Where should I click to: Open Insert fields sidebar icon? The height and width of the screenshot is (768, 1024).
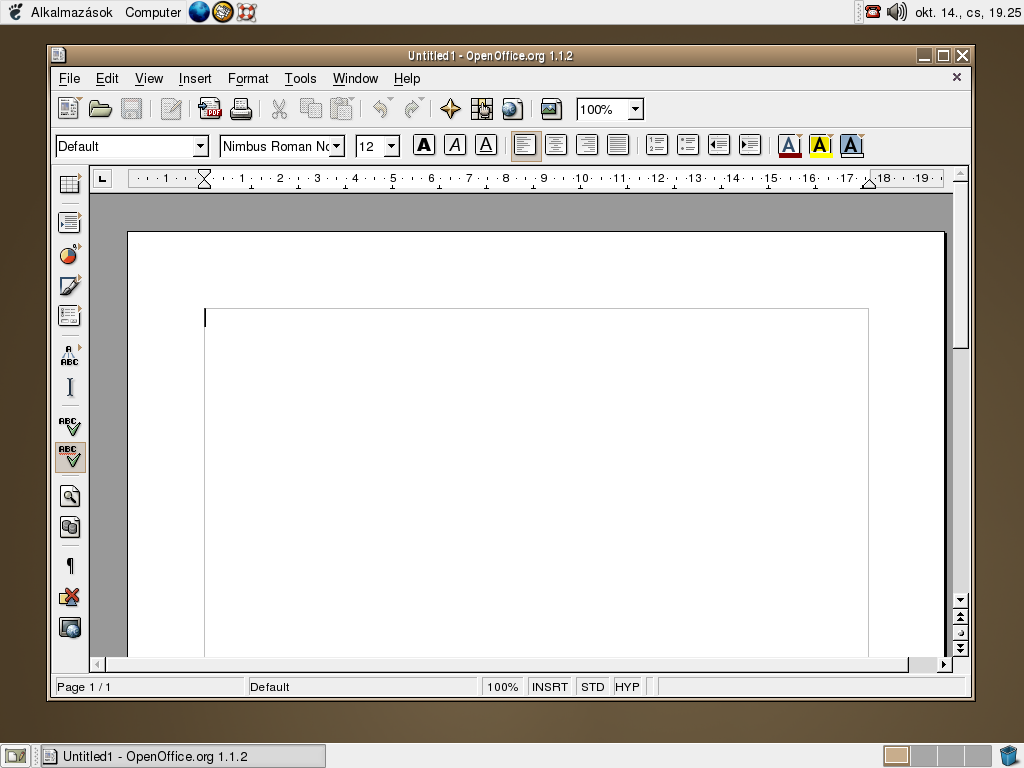pyautogui.click(x=70, y=223)
